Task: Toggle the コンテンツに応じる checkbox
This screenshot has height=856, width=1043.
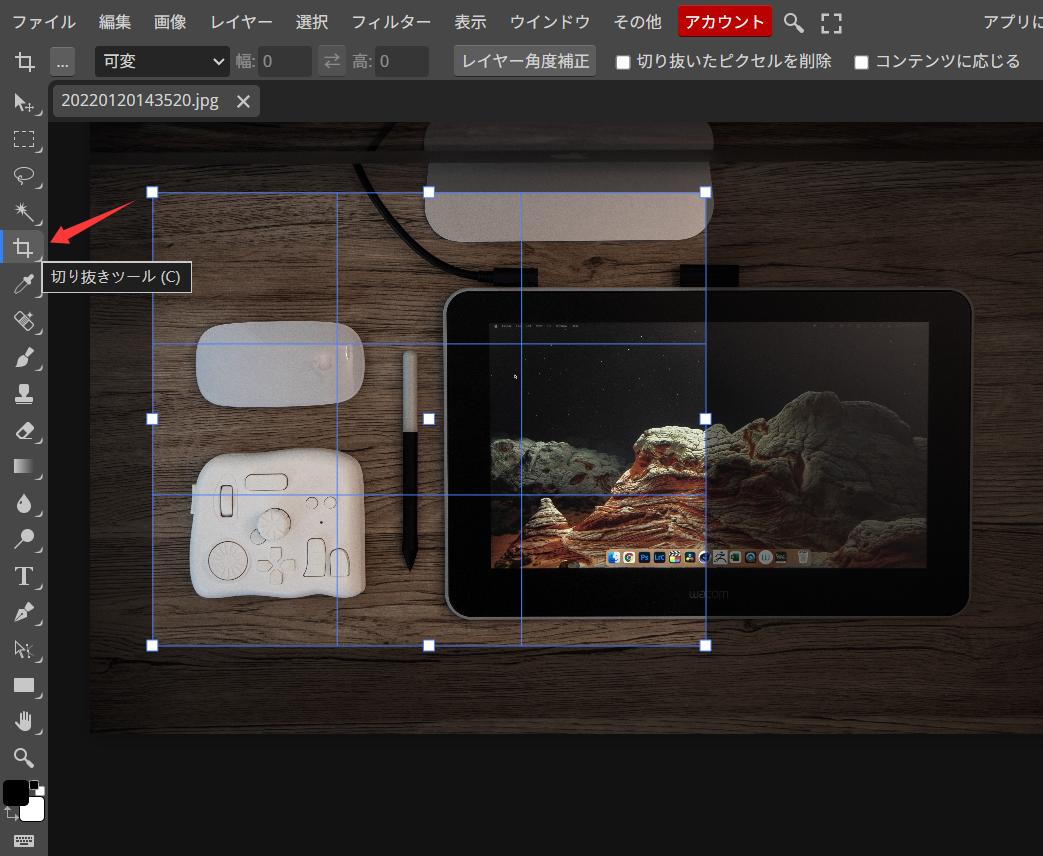Action: coord(861,62)
